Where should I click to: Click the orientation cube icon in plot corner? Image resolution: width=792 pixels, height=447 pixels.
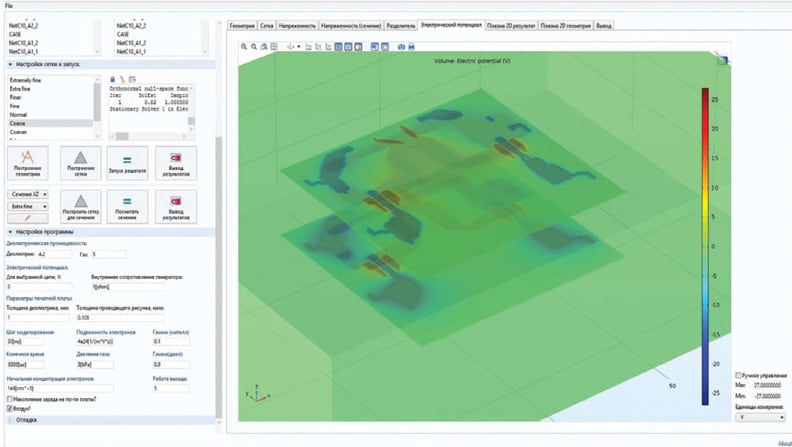[x=723, y=60]
